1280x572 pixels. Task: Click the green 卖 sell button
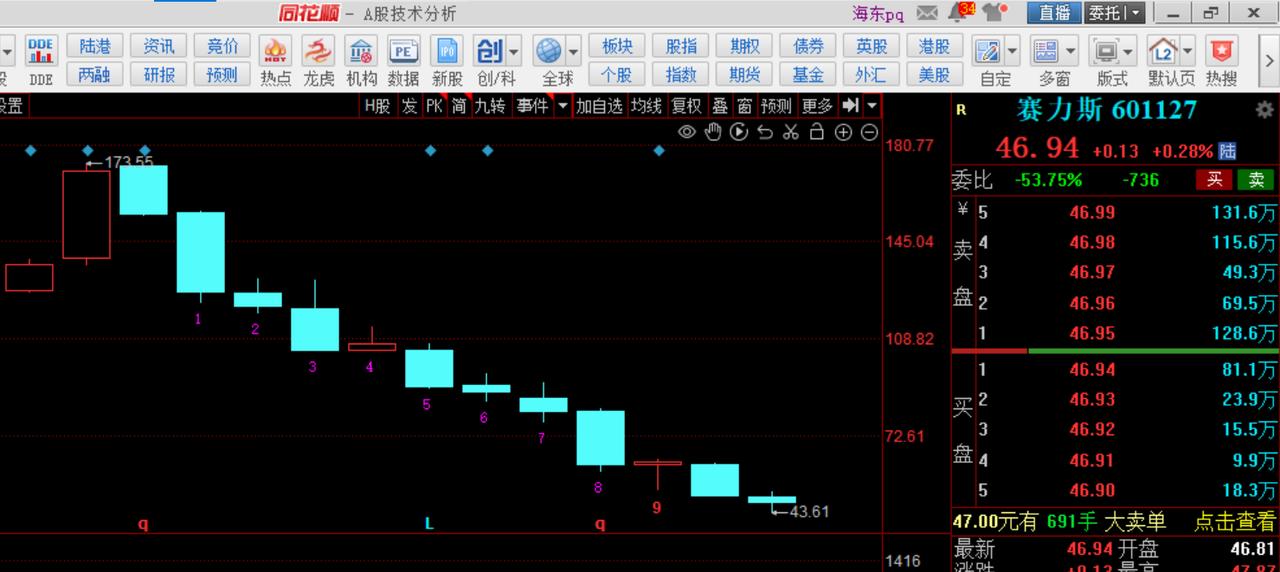pos(1256,180)
